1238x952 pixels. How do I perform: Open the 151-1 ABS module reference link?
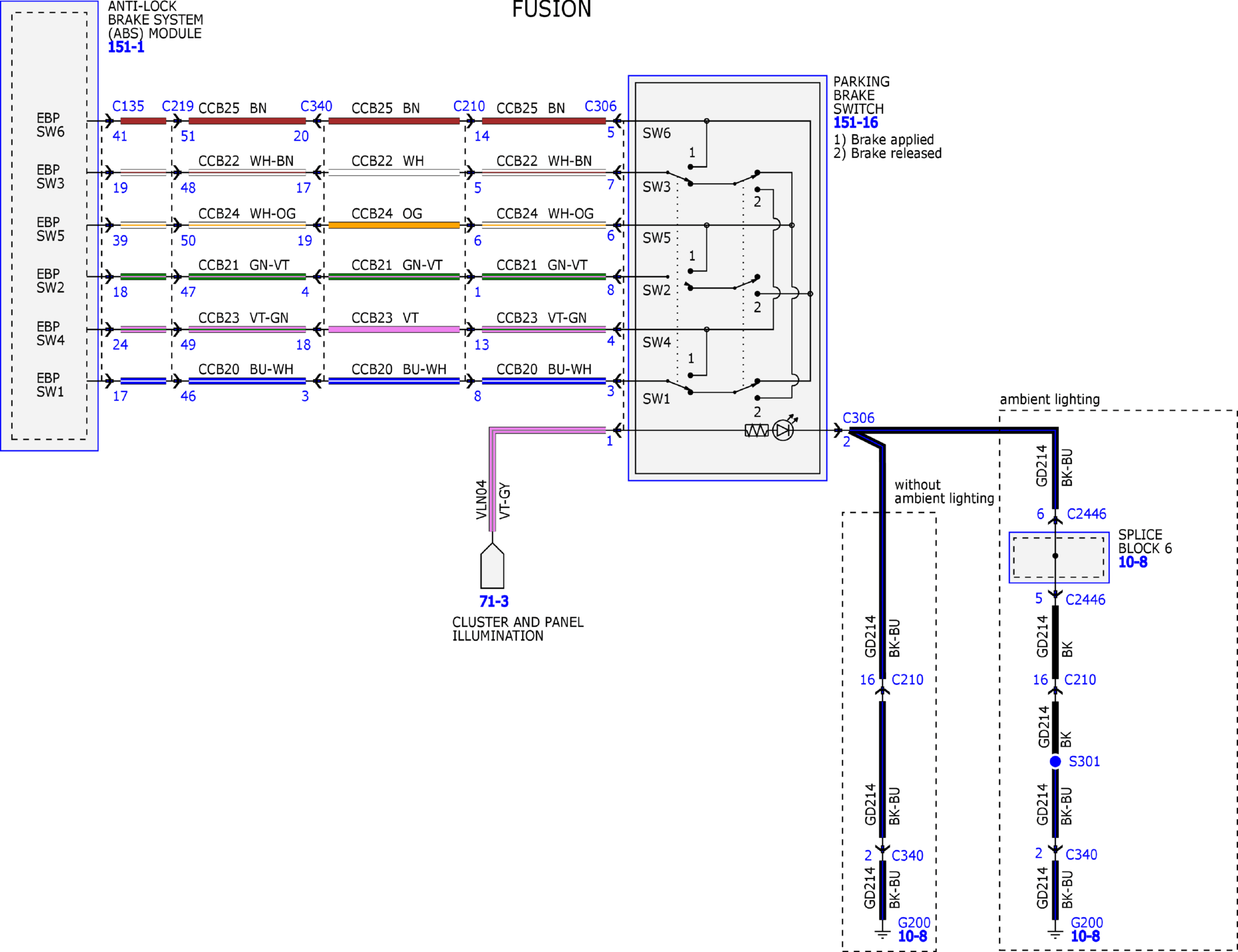(126, 47)
